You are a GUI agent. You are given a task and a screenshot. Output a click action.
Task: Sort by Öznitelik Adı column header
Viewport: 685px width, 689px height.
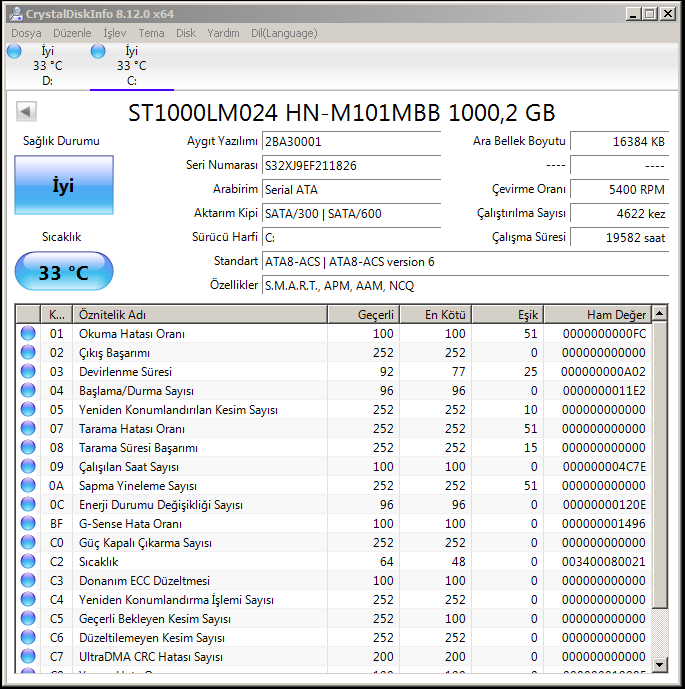tap(200, 314)
